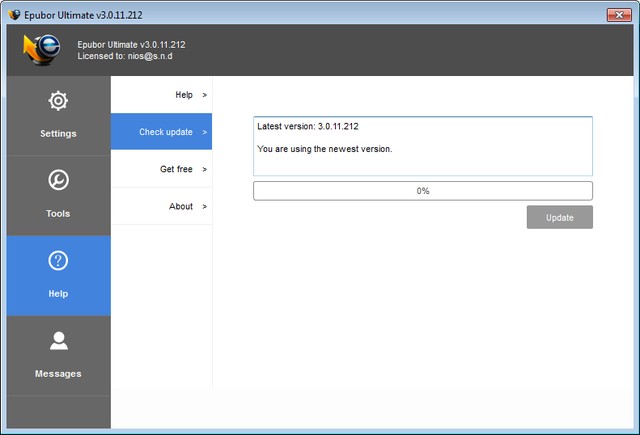Expand the arrow beside Help
The height and width of the screenshot is (435, 640).
point(204,95)
